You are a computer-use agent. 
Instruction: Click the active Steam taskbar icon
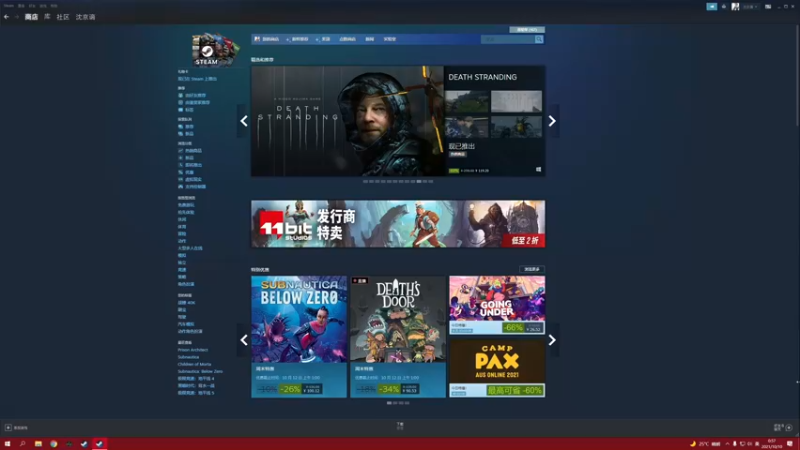click(99, 444)
